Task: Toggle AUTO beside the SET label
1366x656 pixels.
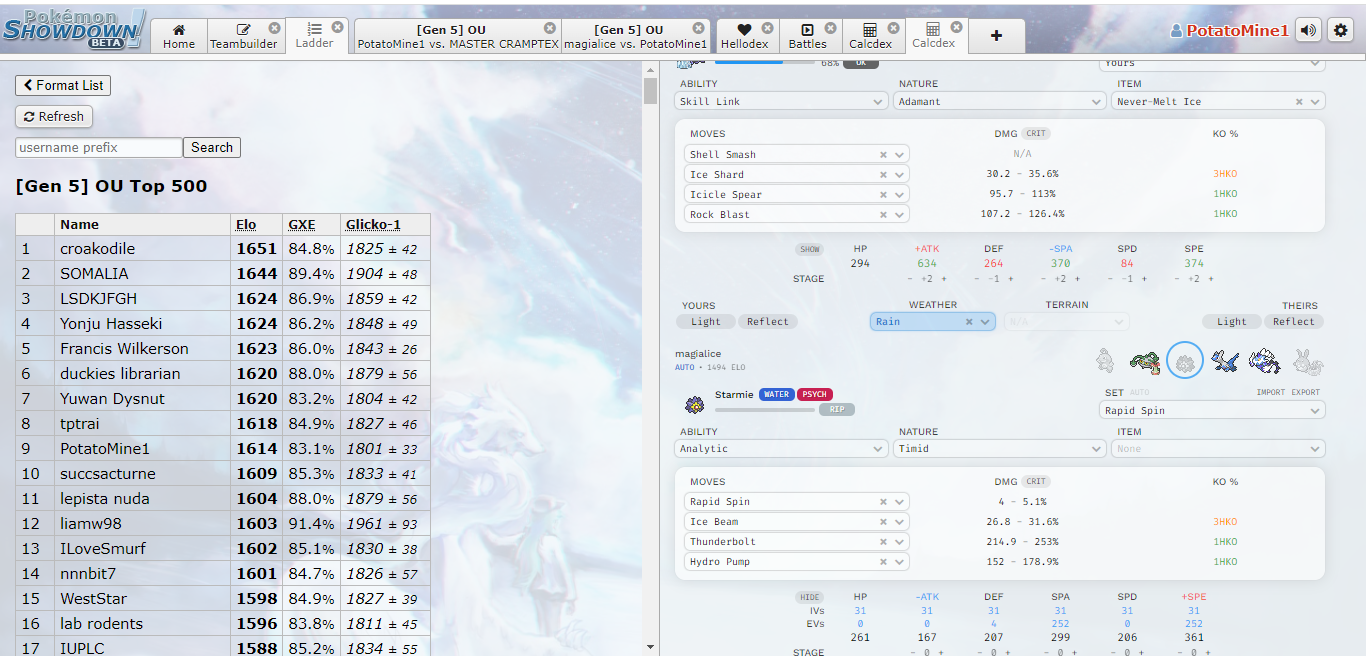Action: click(x=1140, y=393)
